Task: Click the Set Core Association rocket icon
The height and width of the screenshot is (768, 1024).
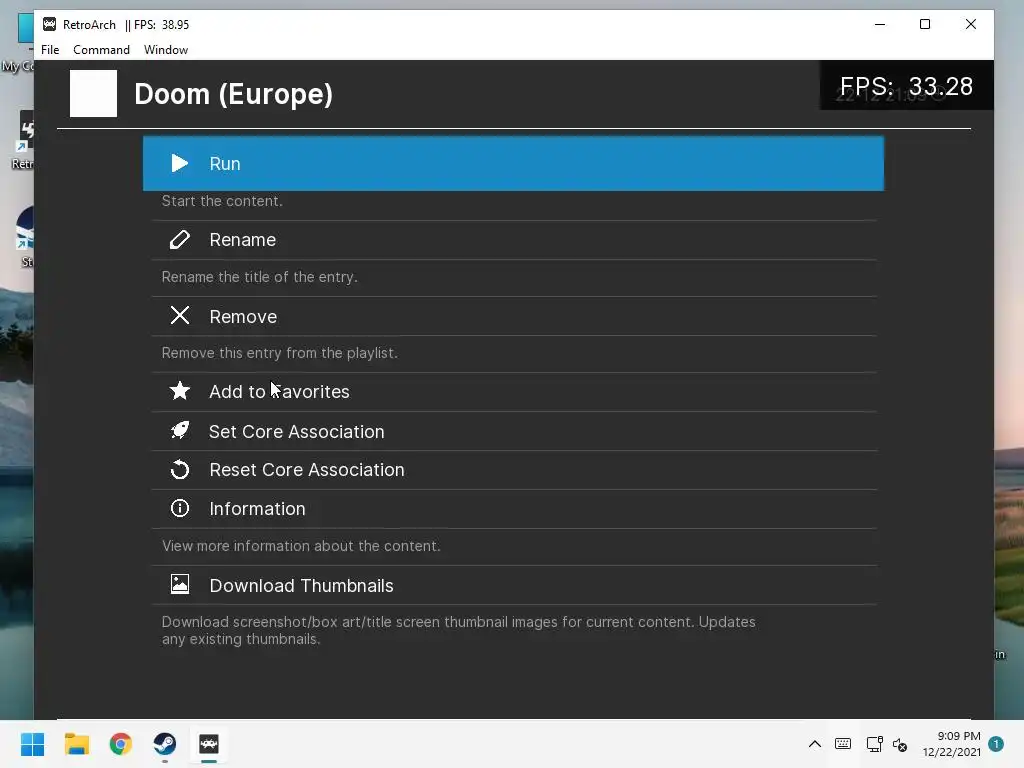Action: [x=180, y=430]
